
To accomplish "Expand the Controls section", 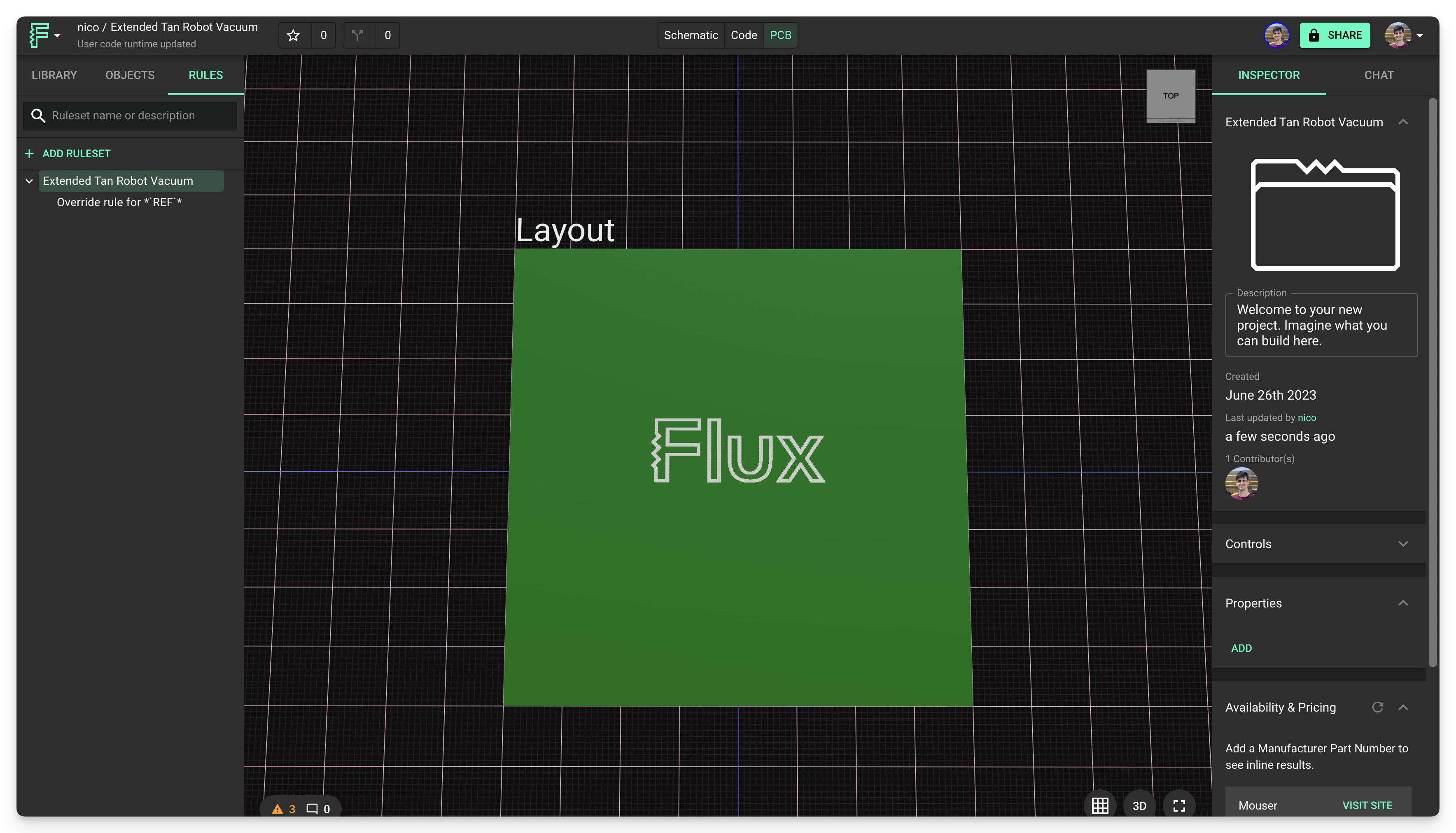I will [1403, 544].
